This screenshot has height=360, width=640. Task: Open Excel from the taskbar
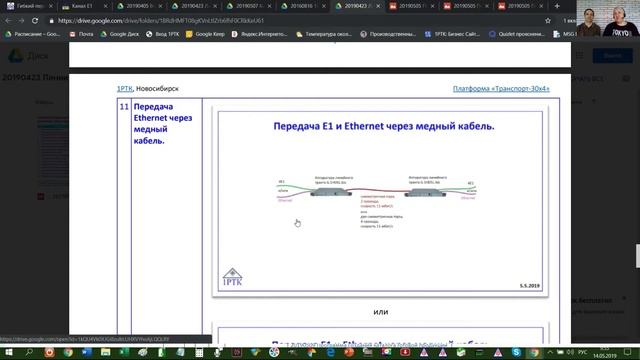pos(124,352)
